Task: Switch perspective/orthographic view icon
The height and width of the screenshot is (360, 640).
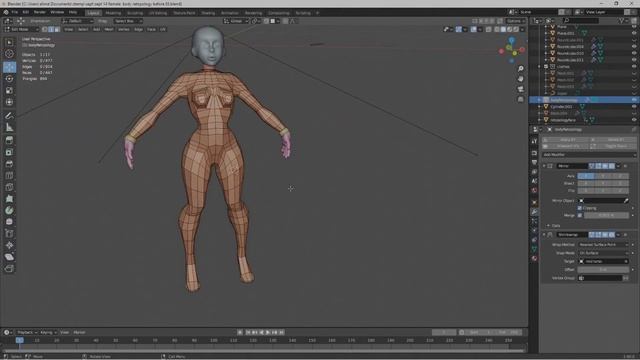Action: (520, 99)
